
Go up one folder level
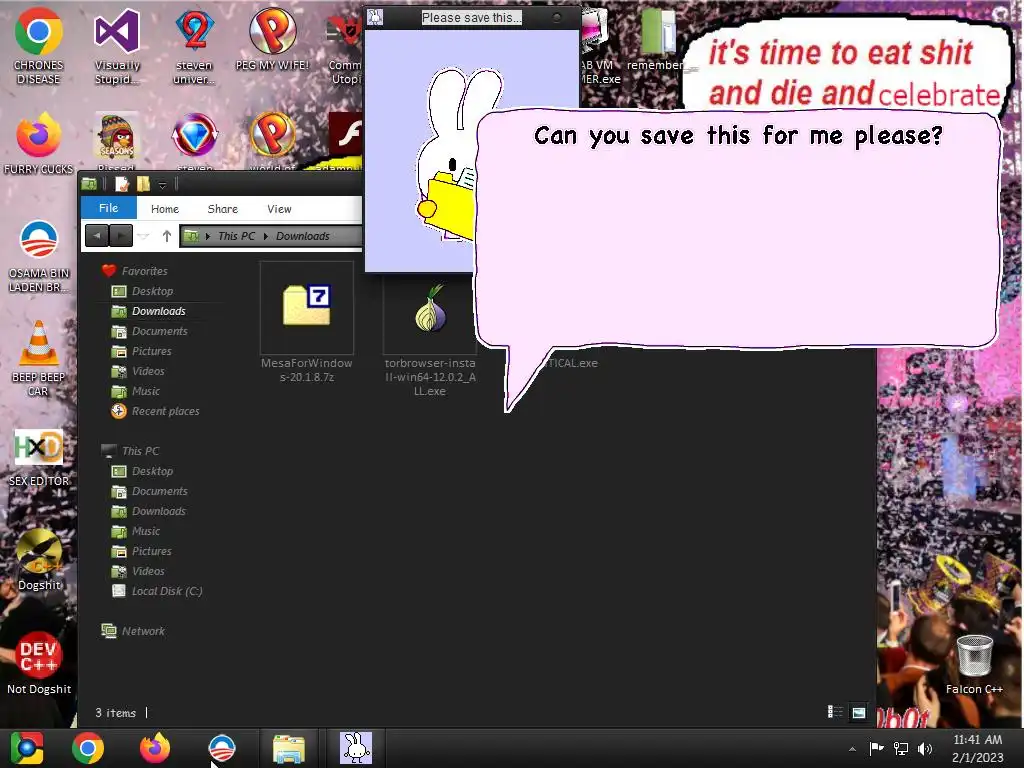[x=167, y=236]
